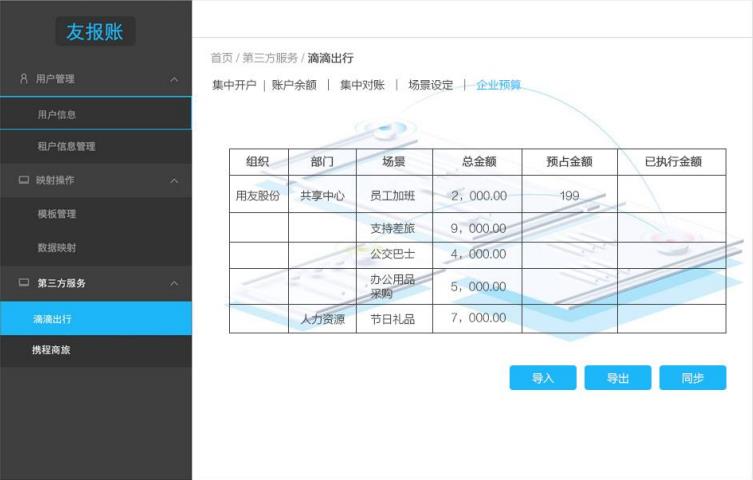Click 第三方服务 in the breadcrumb

tap(270, 58)
